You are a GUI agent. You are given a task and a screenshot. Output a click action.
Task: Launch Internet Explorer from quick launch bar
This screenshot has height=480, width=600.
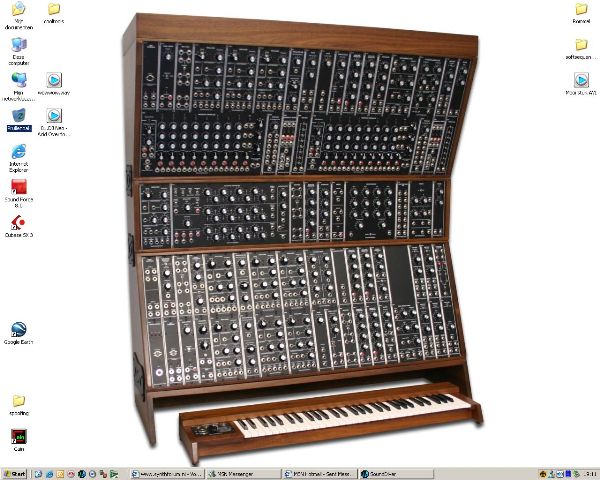click(49, 474)
